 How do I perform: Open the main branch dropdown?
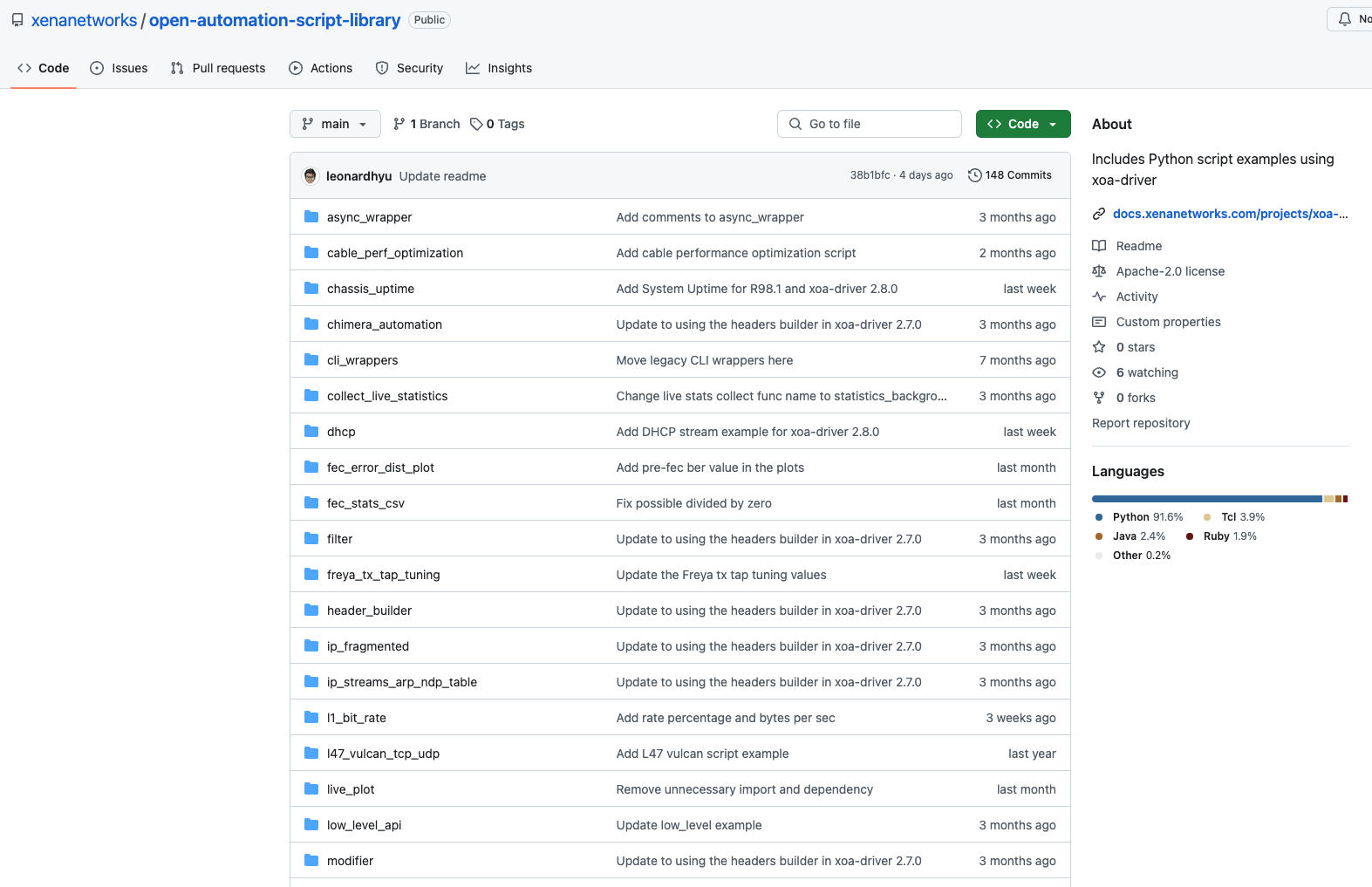(x=335, y=124)
